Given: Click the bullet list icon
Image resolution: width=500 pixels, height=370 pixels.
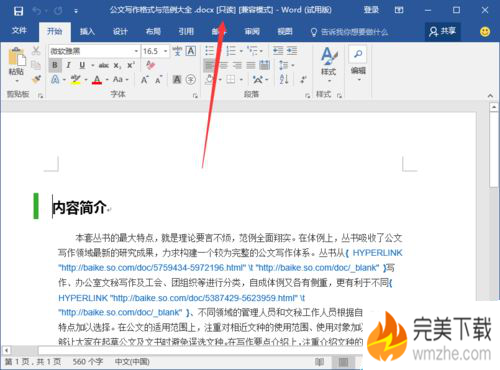Looking at the screenshot, I should tap(209, 51).
